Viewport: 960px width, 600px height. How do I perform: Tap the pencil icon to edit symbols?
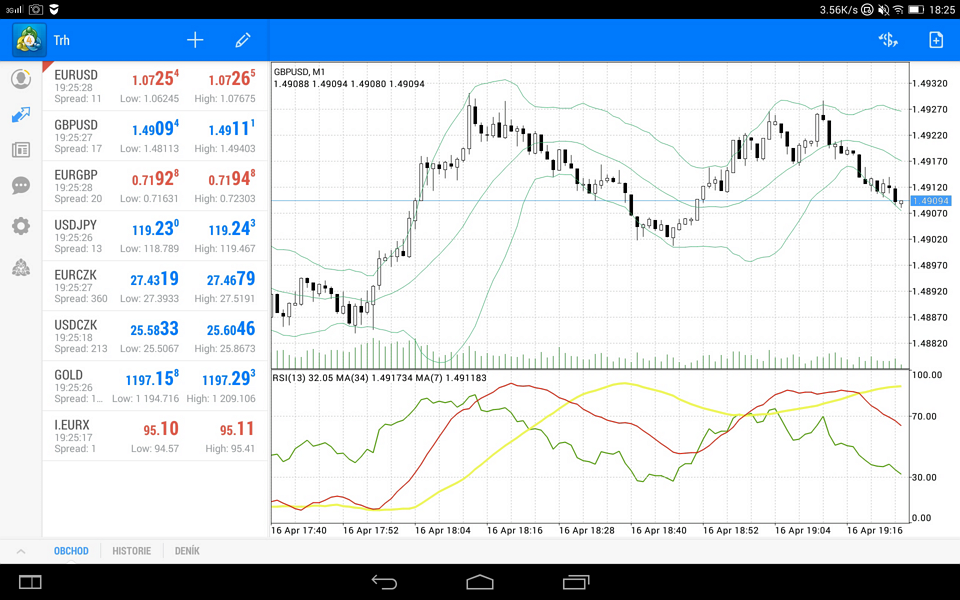tap(243, 40)
